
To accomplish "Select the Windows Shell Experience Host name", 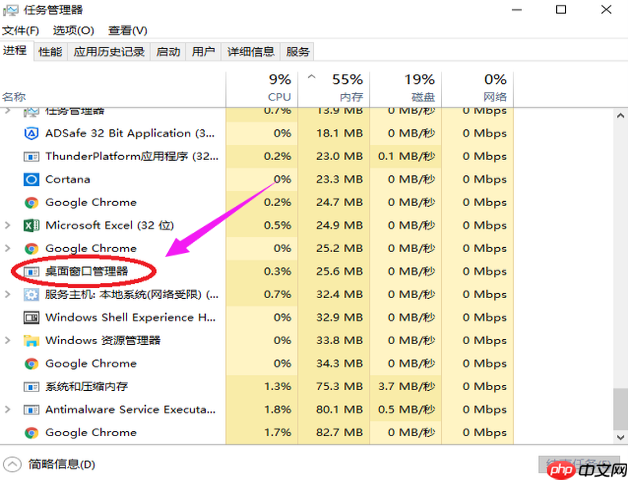I will [x=131, y=318].
